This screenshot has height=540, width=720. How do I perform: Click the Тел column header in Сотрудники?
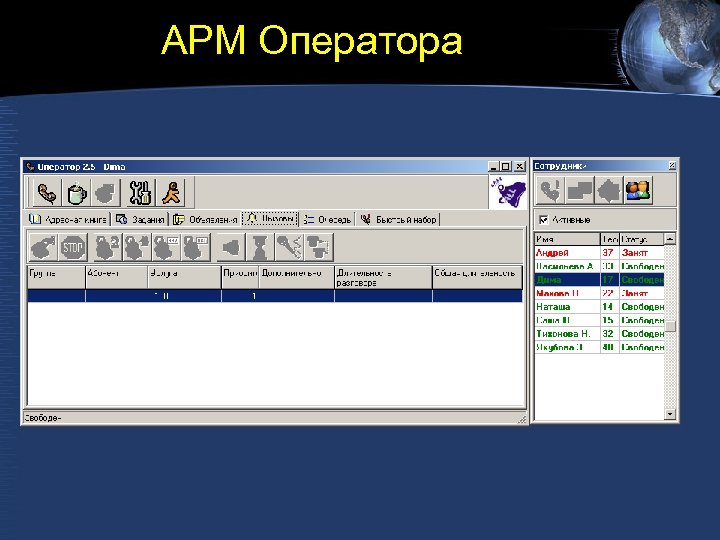pyautogui.click(x=610, y=239)
